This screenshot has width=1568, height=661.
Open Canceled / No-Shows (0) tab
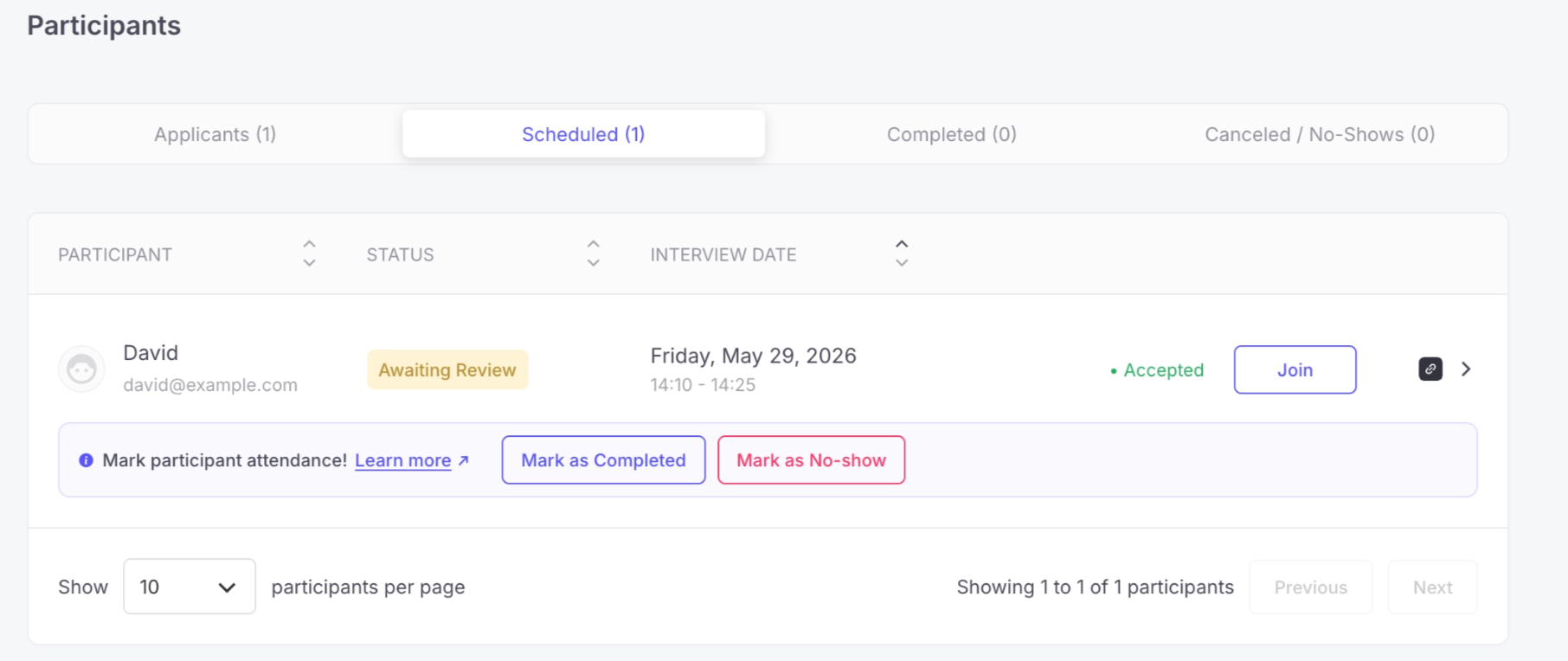[1320, 134]
